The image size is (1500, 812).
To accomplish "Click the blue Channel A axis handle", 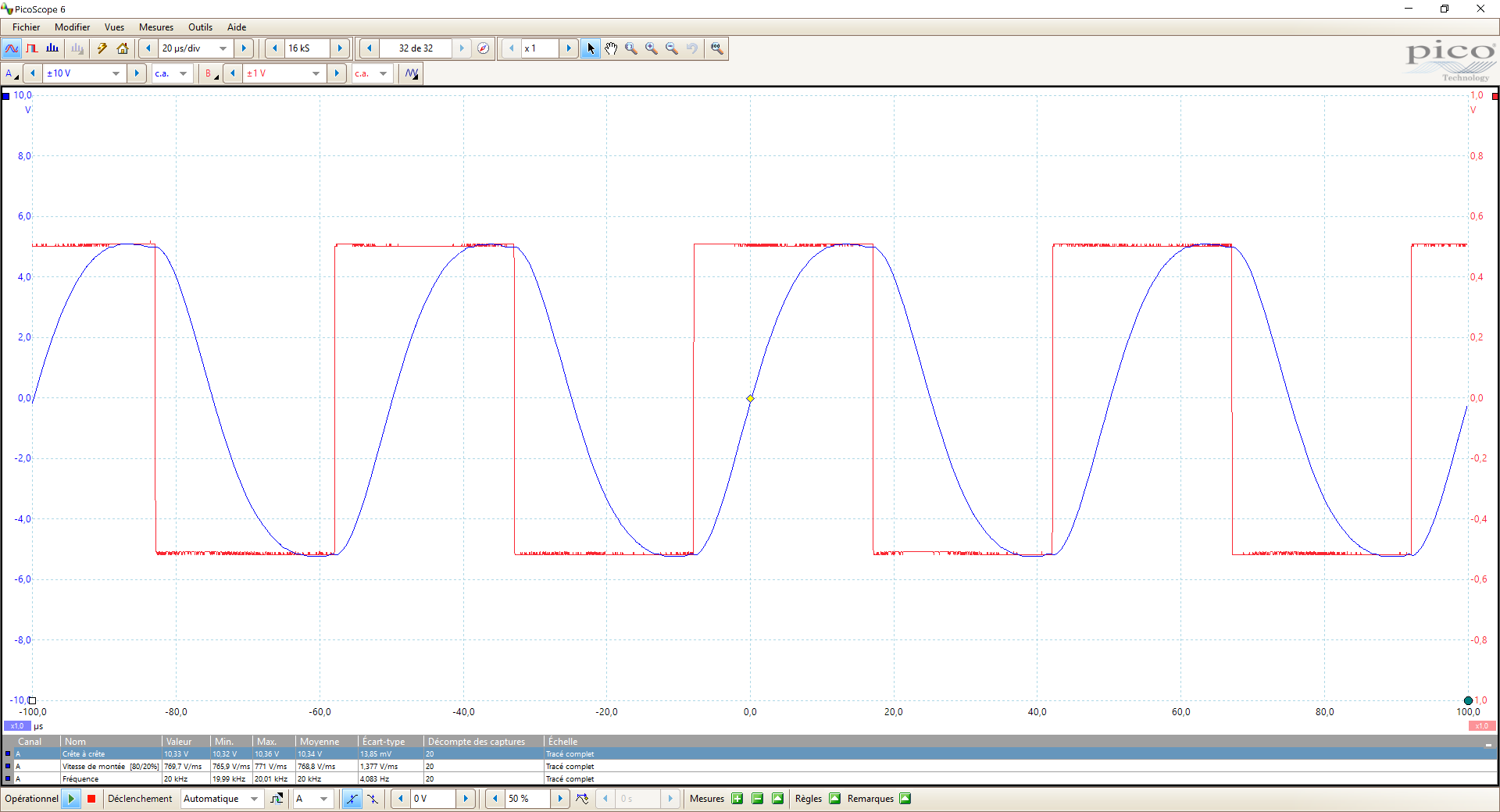I will [5, 96].
